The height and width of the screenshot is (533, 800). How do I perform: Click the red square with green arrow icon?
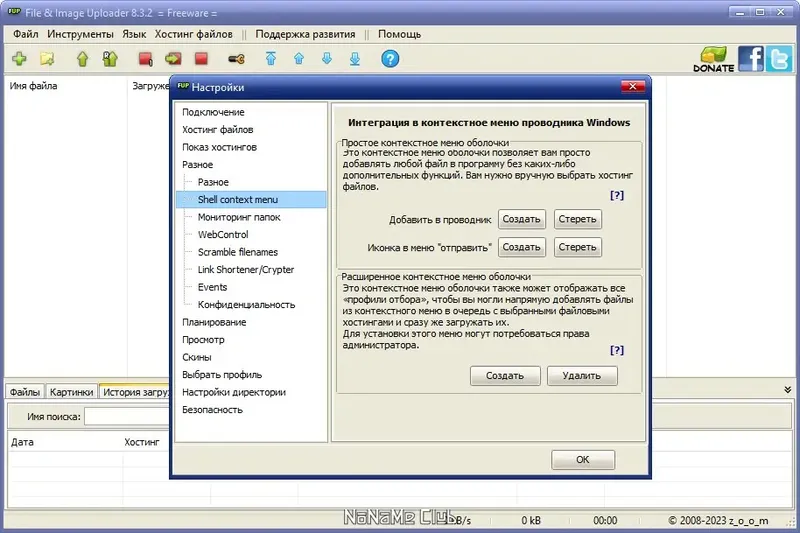point(173,59)
